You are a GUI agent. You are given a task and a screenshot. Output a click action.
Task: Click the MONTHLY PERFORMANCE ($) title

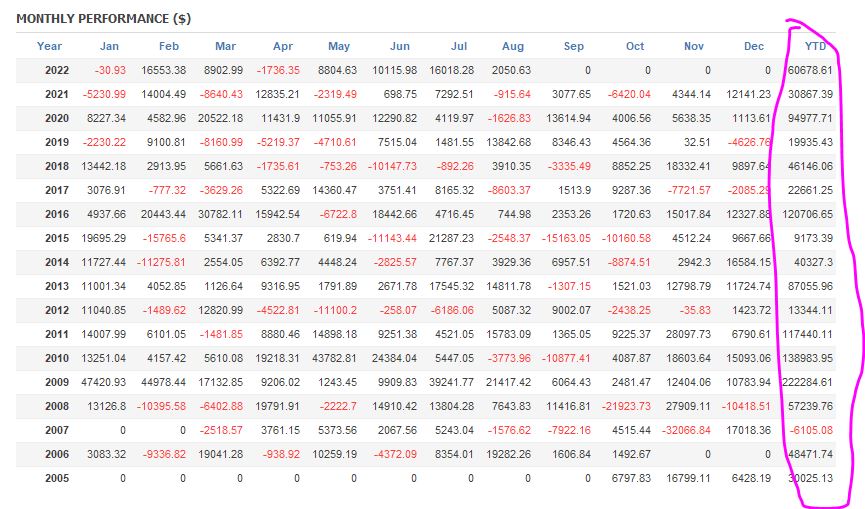pyautogui.click(x=104, y=19)
